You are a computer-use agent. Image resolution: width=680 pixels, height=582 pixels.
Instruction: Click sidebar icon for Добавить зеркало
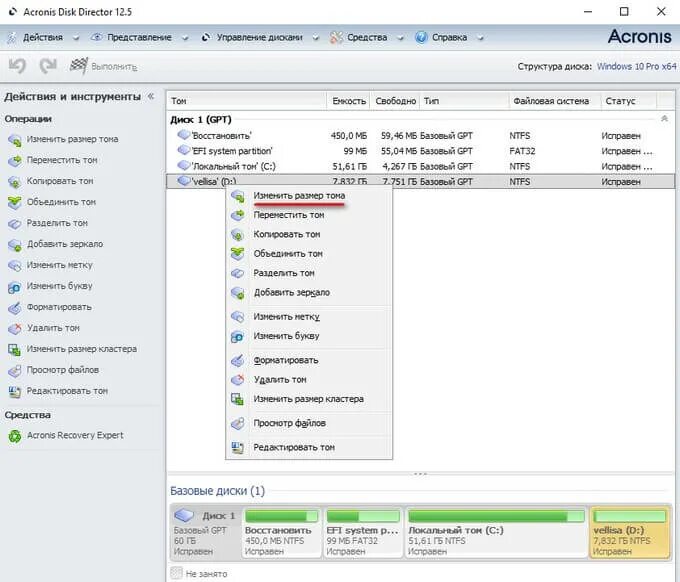pyautogui.click(x=15, y=245)
